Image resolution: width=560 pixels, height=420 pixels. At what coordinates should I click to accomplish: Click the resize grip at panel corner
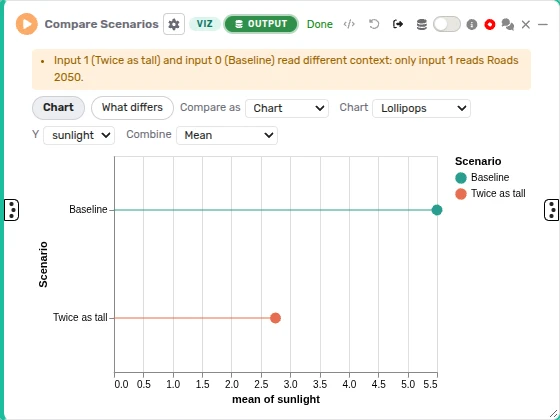pyautogui.click(x=553, y=413)
